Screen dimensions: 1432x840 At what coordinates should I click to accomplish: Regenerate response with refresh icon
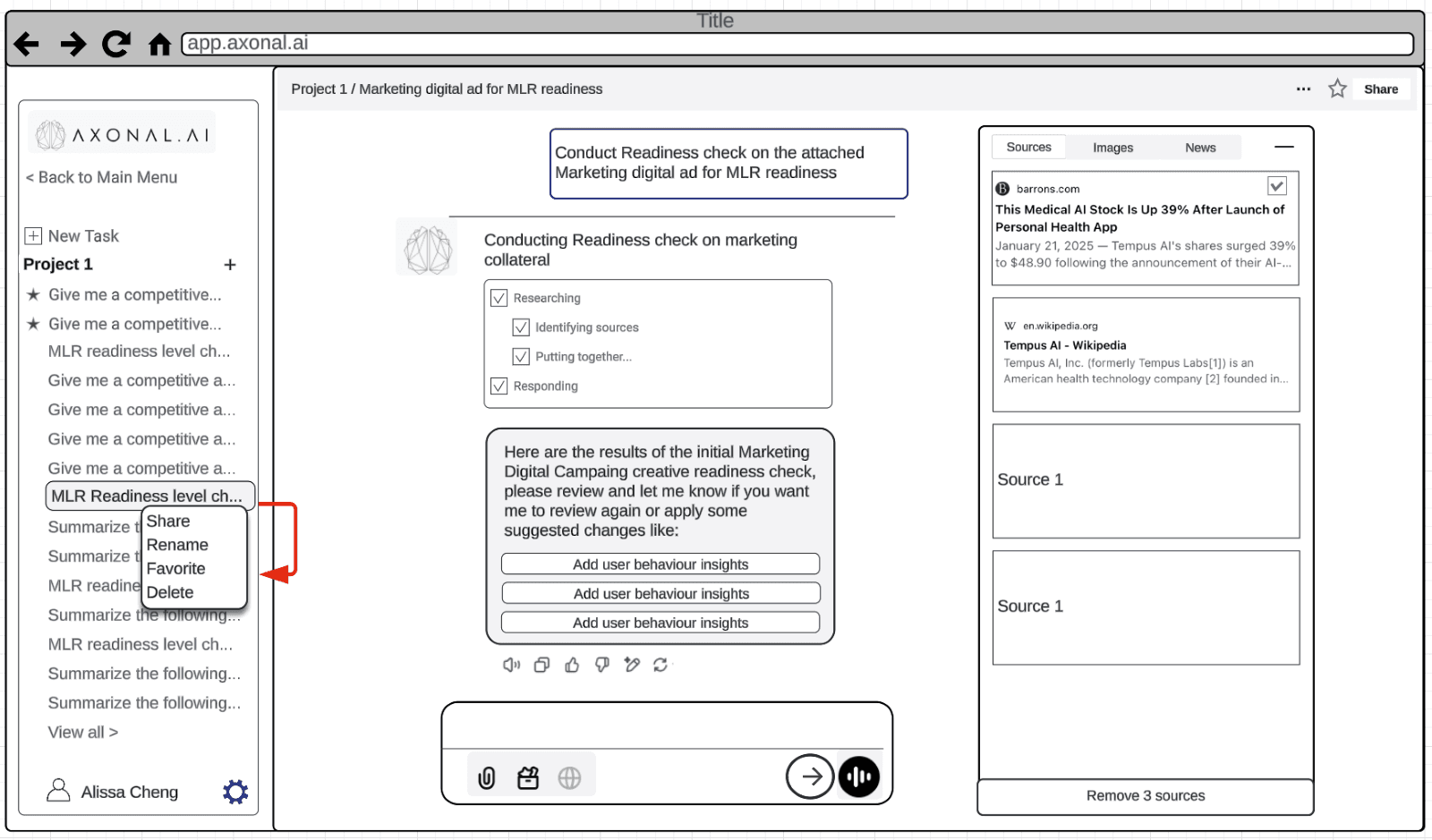pyautogui.click(x=661, y=665)
